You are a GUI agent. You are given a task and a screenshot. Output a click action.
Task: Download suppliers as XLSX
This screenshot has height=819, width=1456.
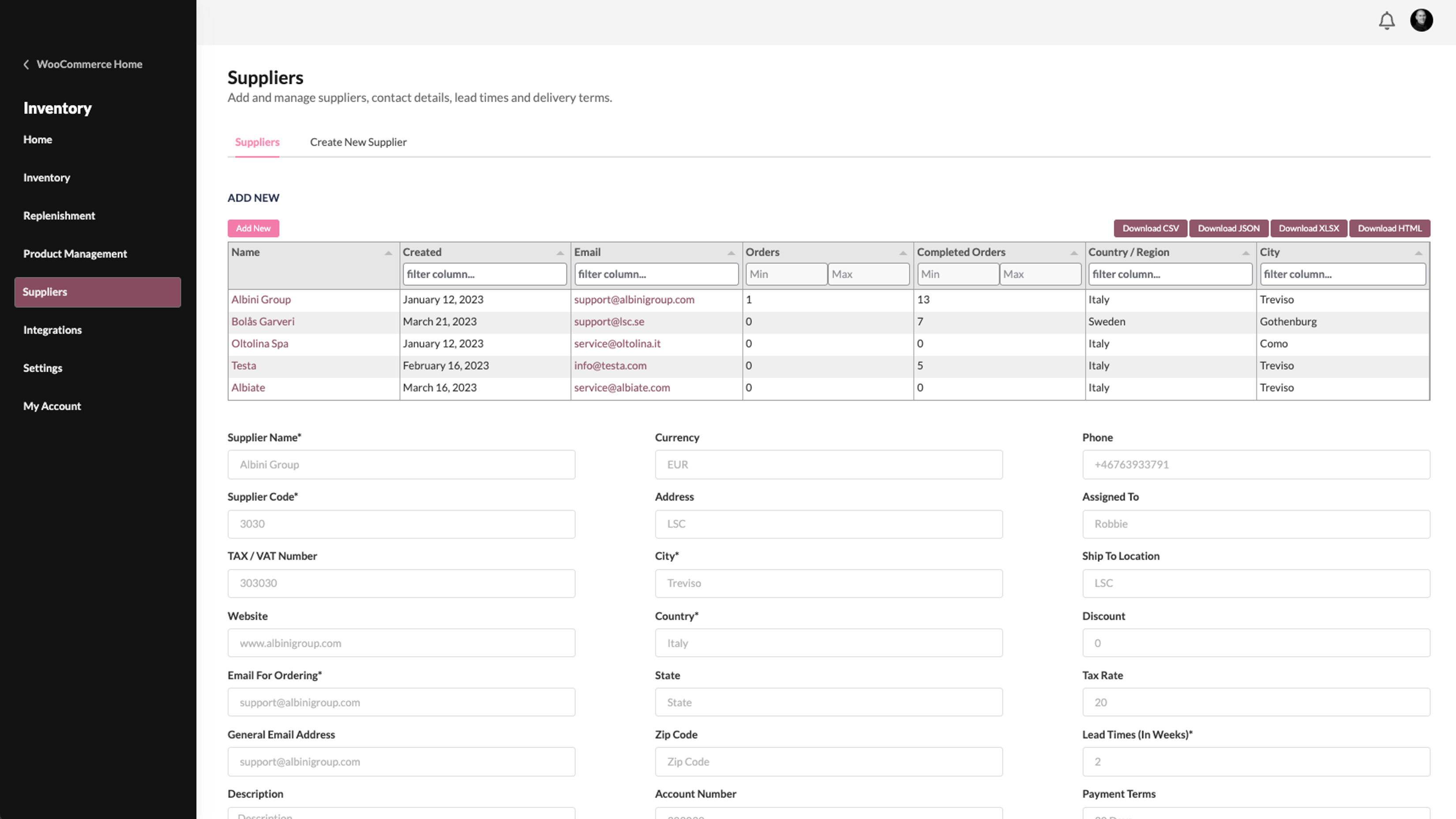pos(1309,228)
